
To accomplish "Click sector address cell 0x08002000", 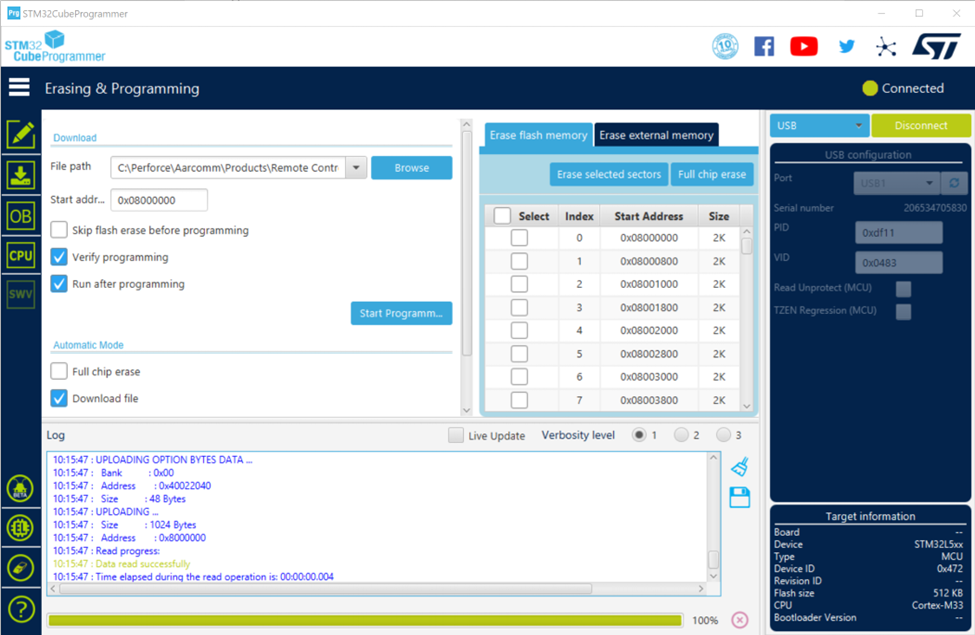I will coord(649,330).
